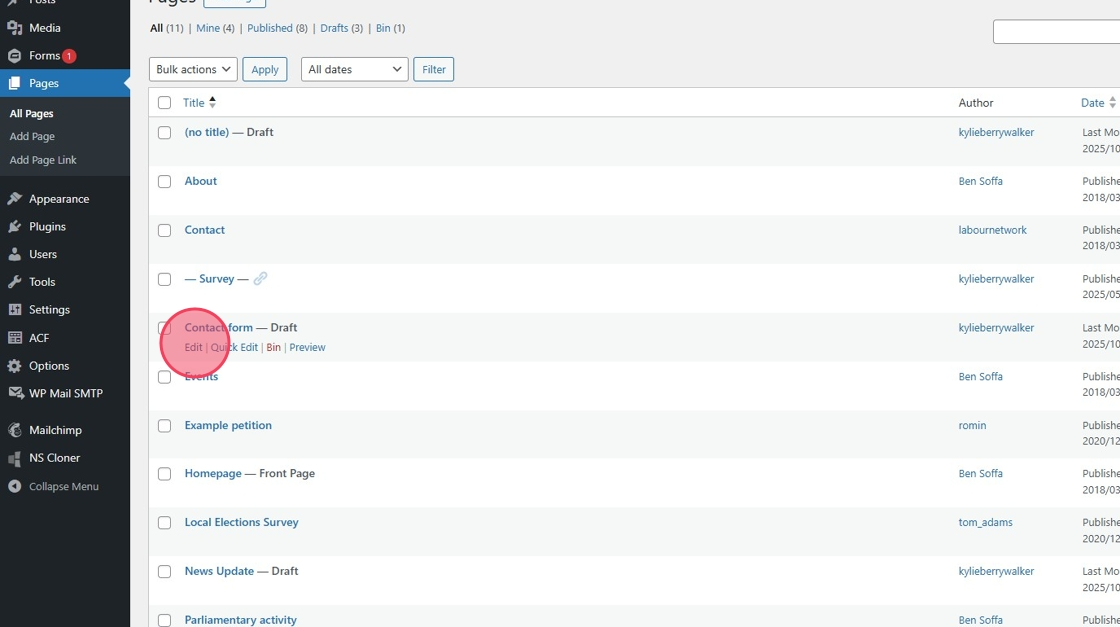Click the Forms notification badge
Image resolution: width=1120 pixels, height=627 pixels.
pos(69,56)
